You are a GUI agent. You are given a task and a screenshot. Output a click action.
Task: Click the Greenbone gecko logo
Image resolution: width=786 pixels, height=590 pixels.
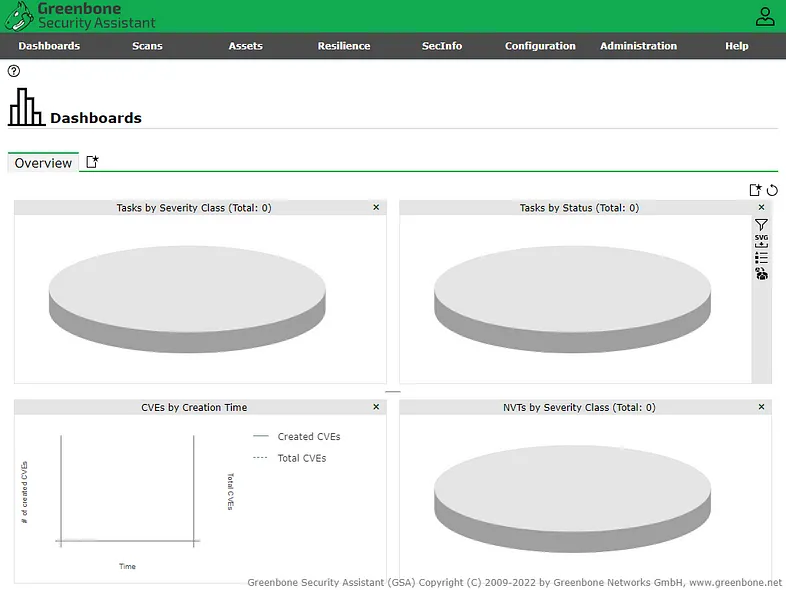pos(19,16)
